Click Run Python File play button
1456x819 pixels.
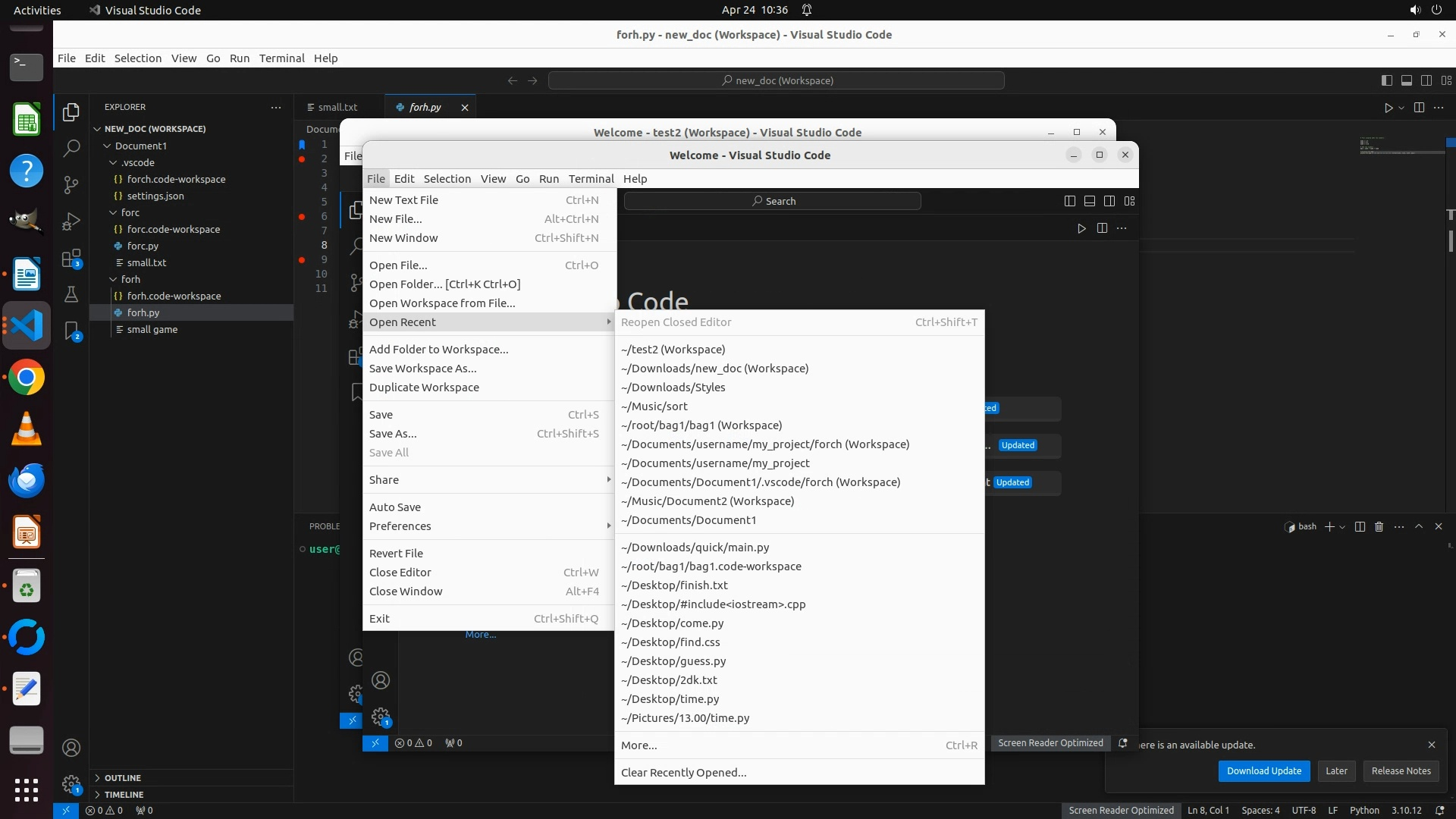click(1389, 108)
